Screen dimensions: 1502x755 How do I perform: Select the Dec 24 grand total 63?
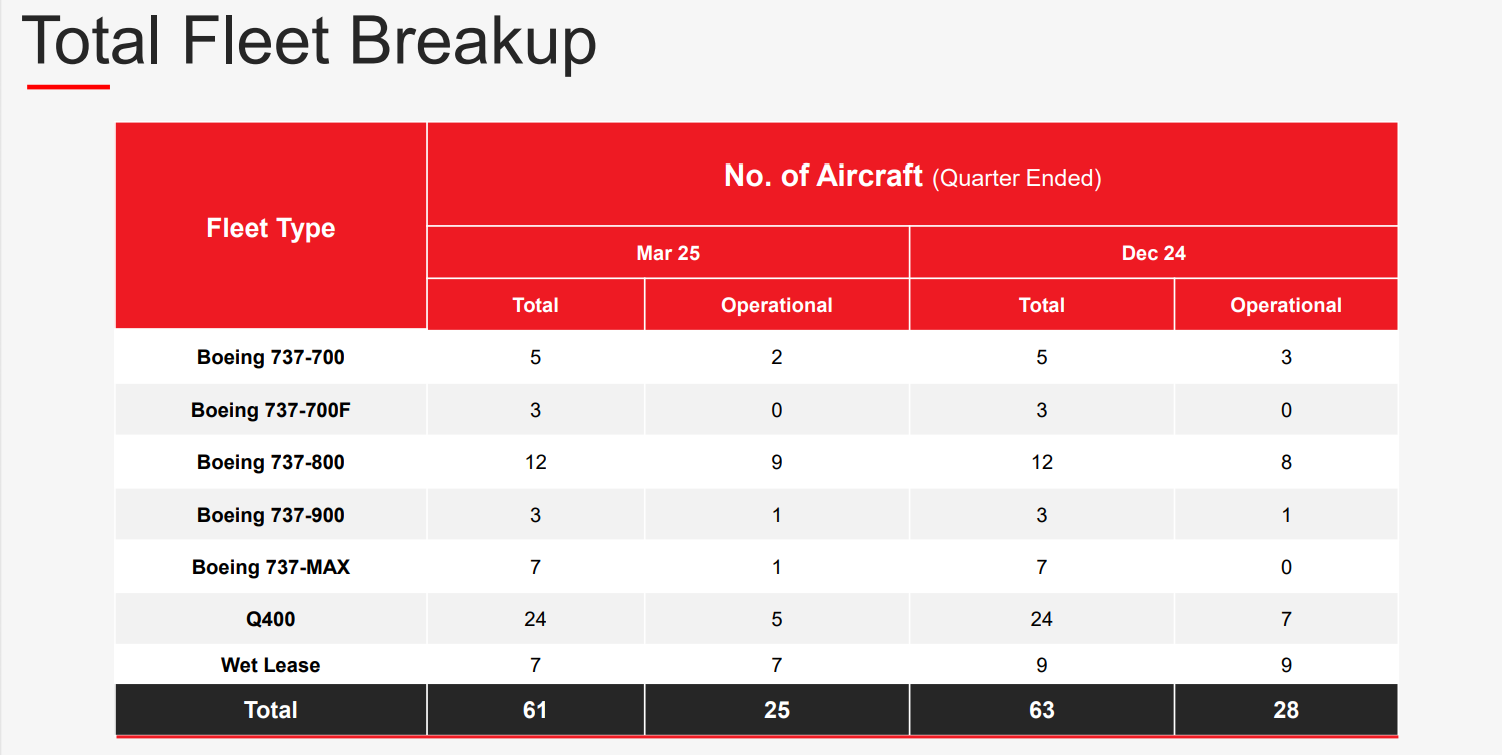tap(1042, 710)
